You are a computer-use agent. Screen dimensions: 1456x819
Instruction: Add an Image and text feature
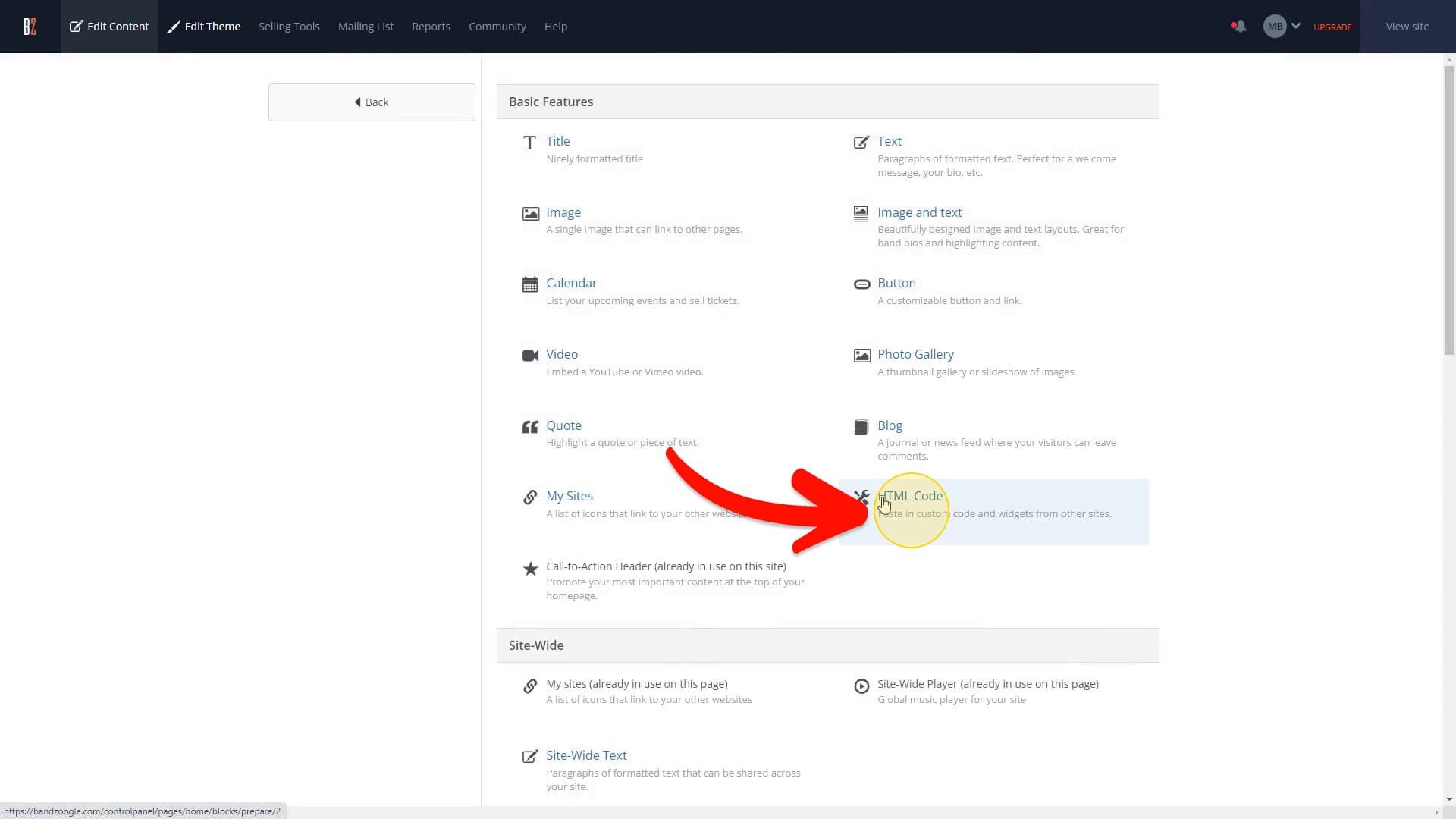point(919,212)
